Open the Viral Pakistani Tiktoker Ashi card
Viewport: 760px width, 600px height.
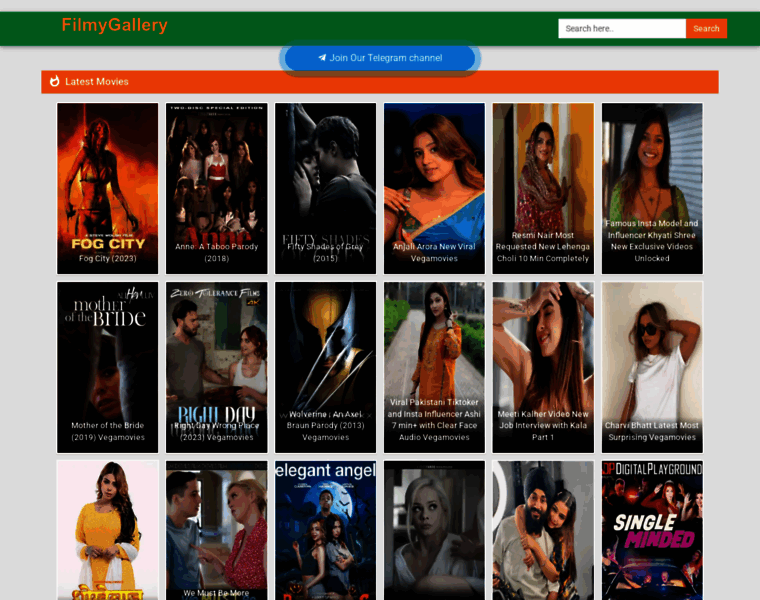(x=434, y=367)
